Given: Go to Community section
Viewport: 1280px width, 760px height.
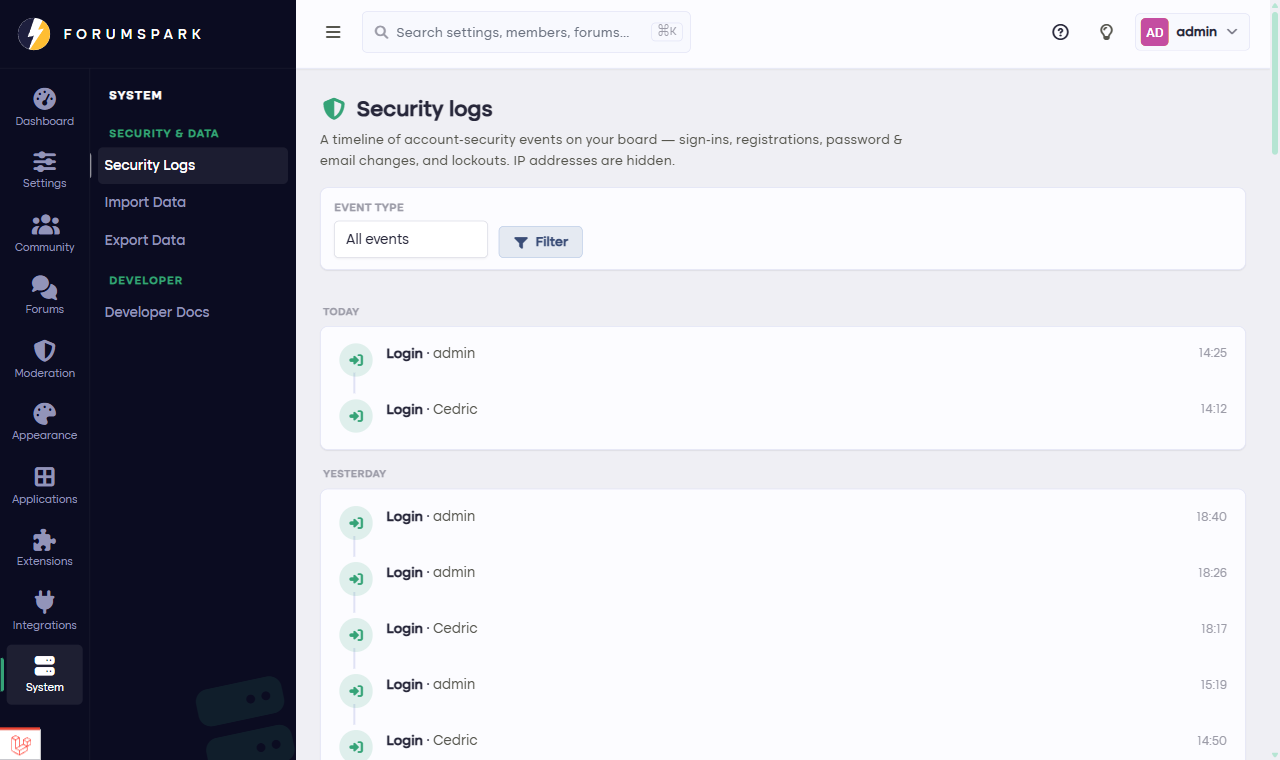Looking at the screenshot, I should tap(44, 234).
